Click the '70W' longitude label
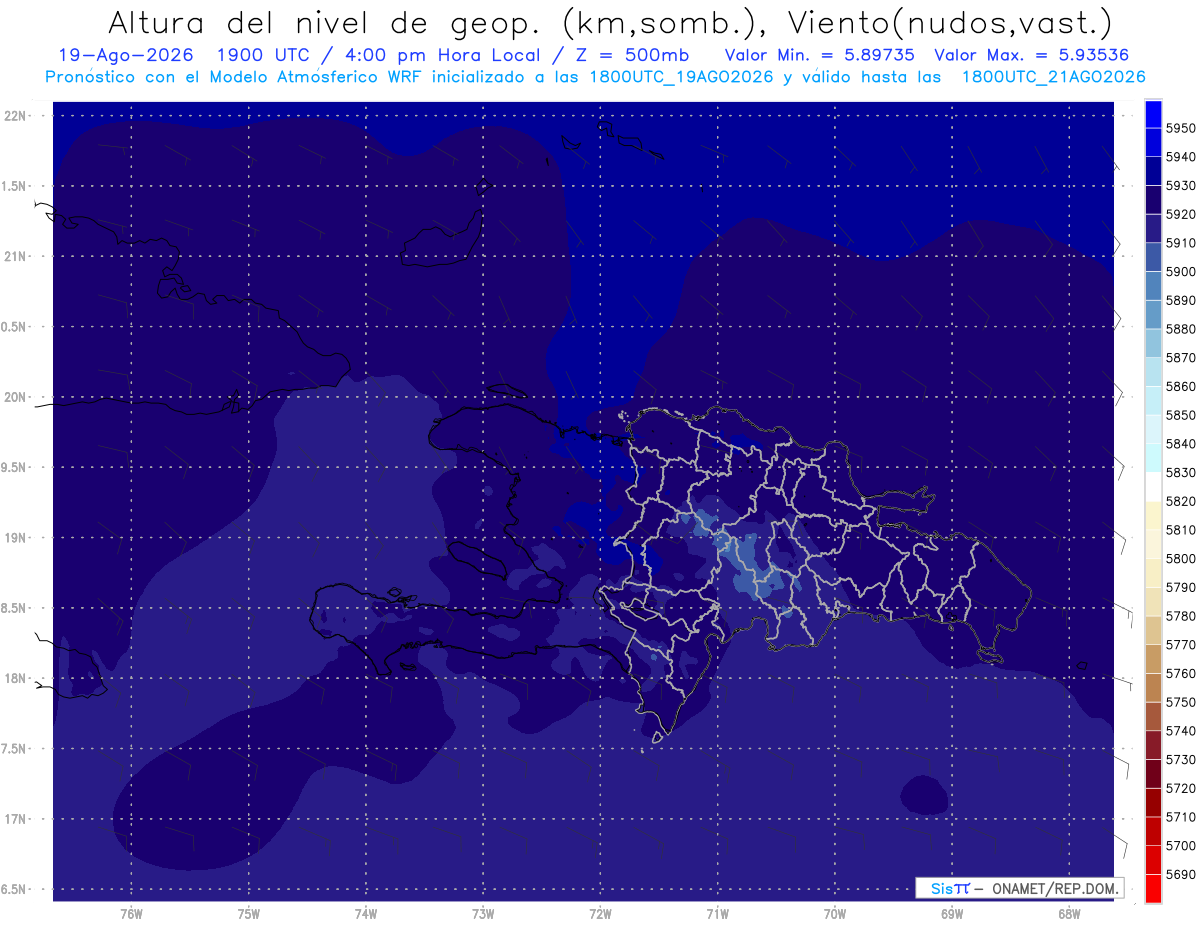Viewport: 1200px width, 927px height. [834, 914]
